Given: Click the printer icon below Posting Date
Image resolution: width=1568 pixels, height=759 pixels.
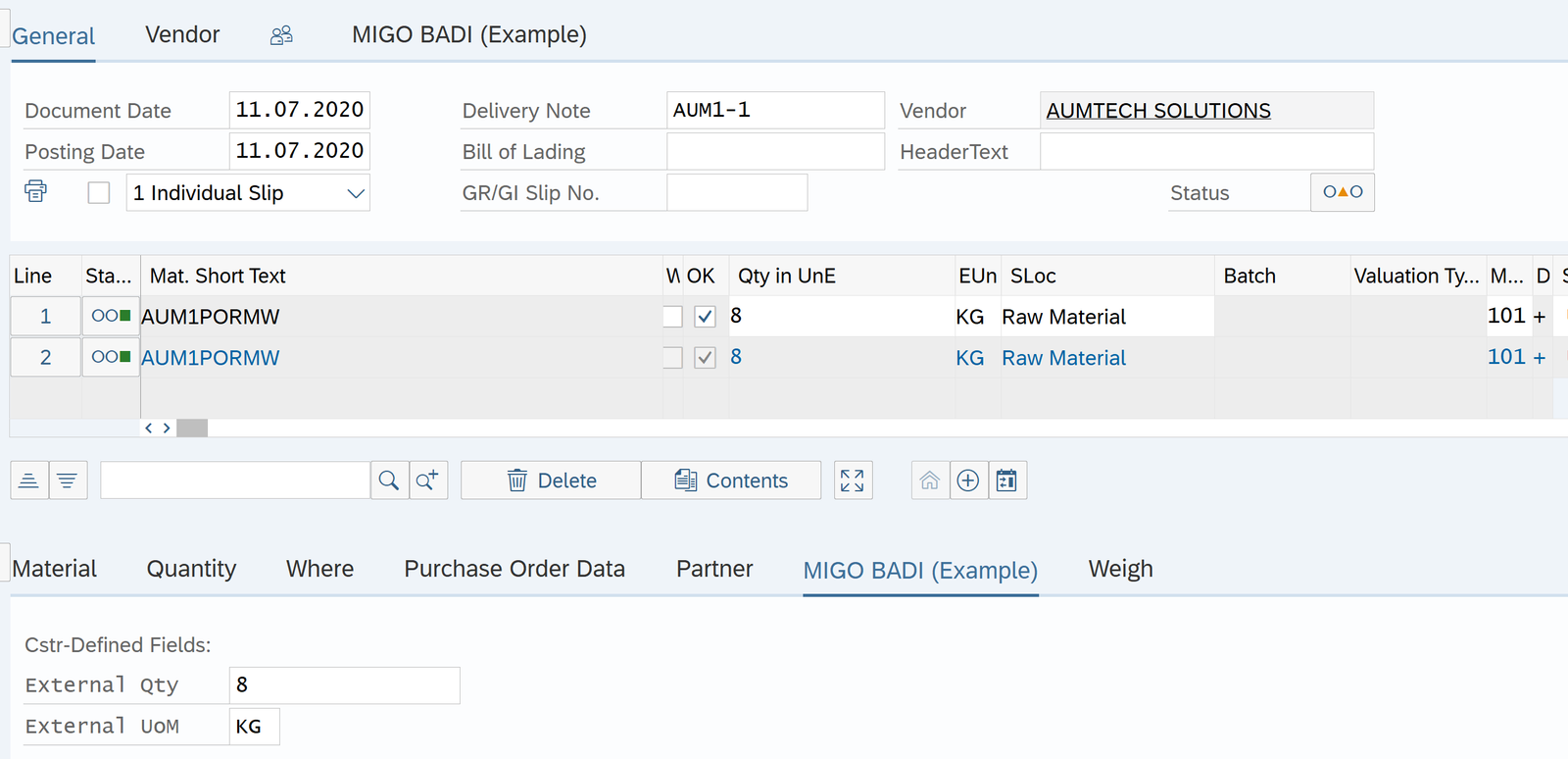Looking at the screenshot, I should 35,191.
